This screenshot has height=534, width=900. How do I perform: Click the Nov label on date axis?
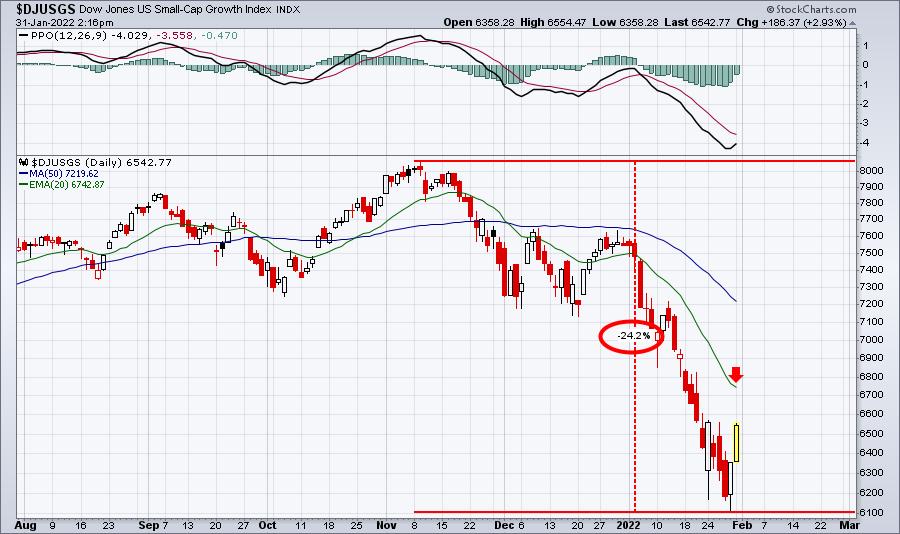[x=387, y=525]
